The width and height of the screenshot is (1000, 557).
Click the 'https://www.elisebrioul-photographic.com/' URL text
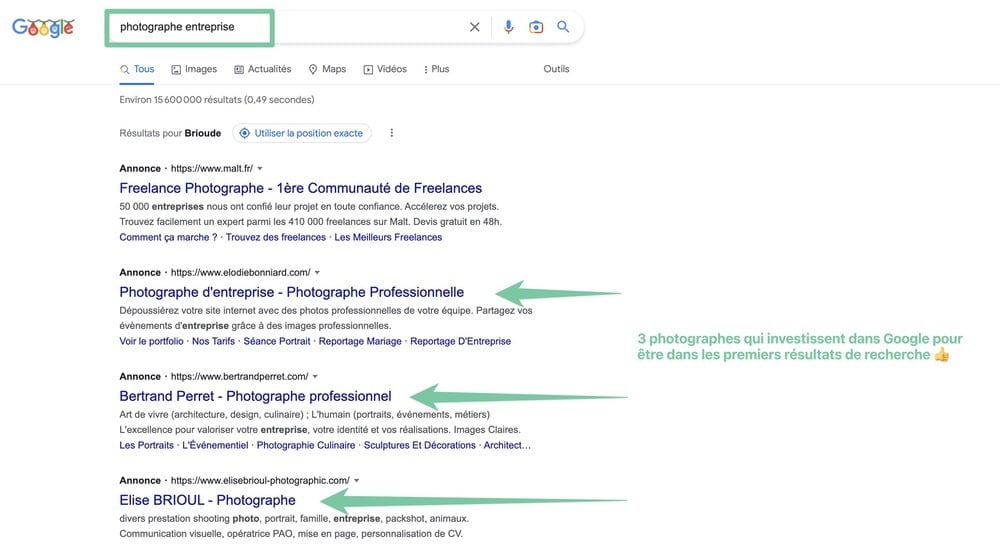pos(260,480)
